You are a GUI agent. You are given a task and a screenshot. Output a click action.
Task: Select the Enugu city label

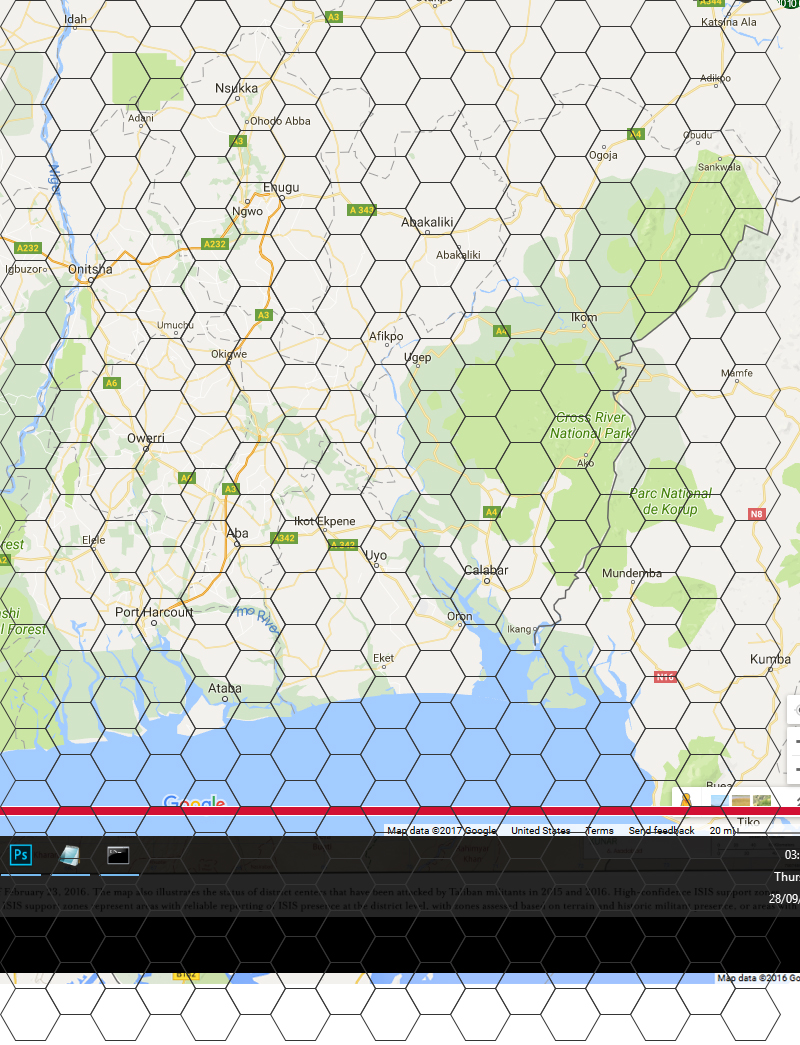pos(281,187)
